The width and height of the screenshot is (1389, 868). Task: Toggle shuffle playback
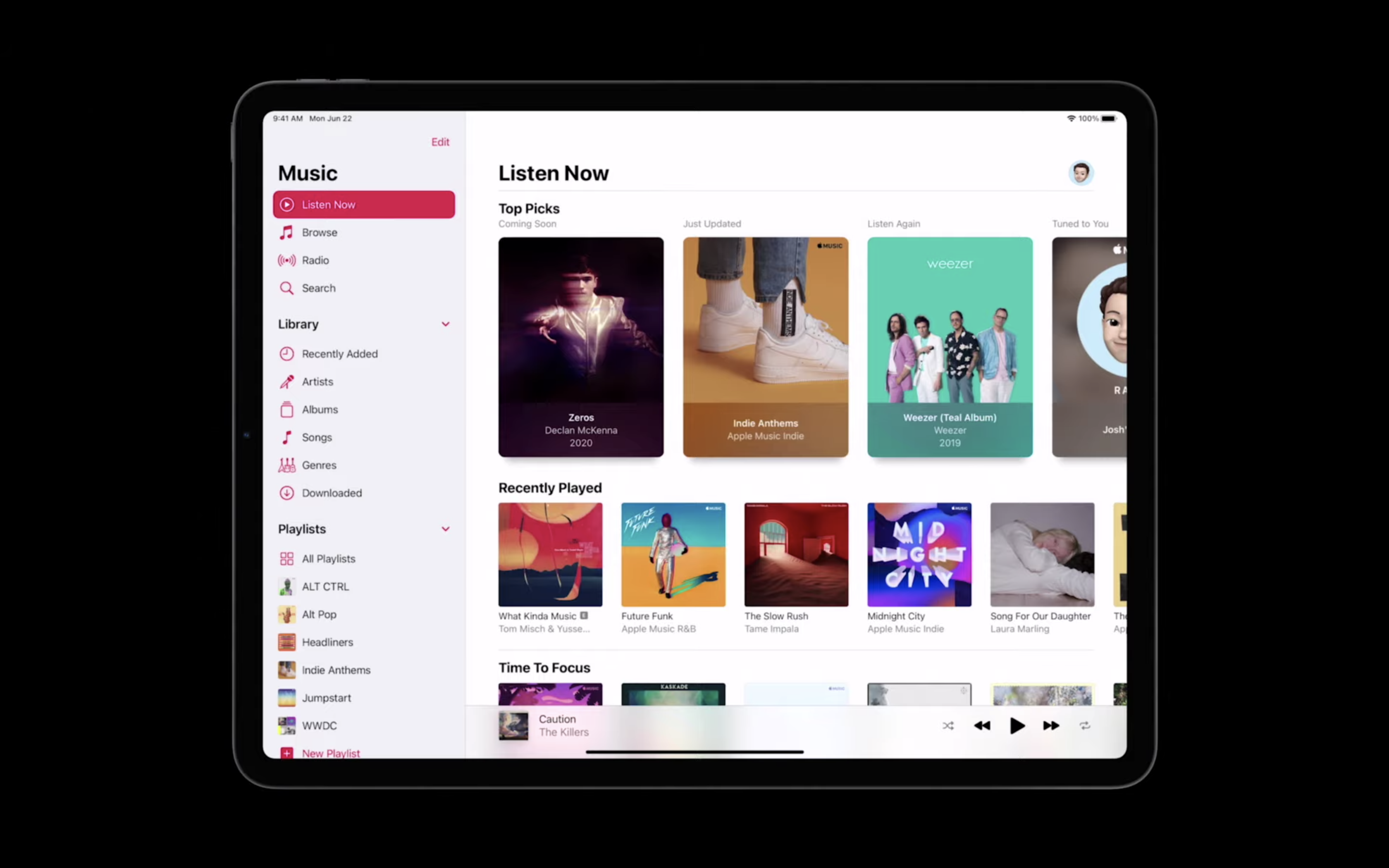pyautogui.click(x=947, y=726)
